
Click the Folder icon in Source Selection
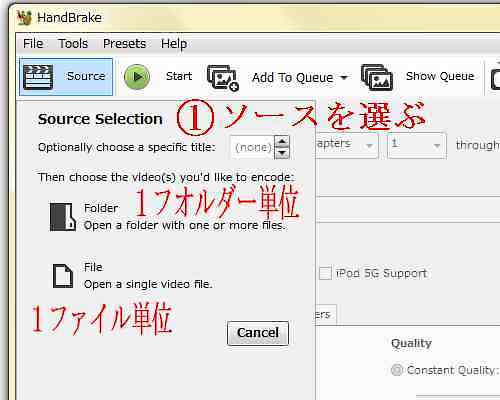pos(62,217)
